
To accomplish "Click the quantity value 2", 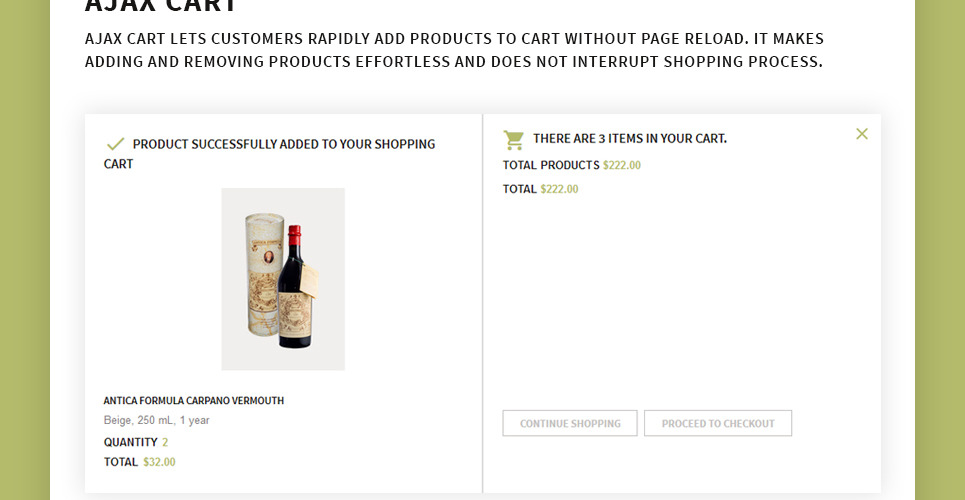I will pyautogui.click(x=165, y=442).
